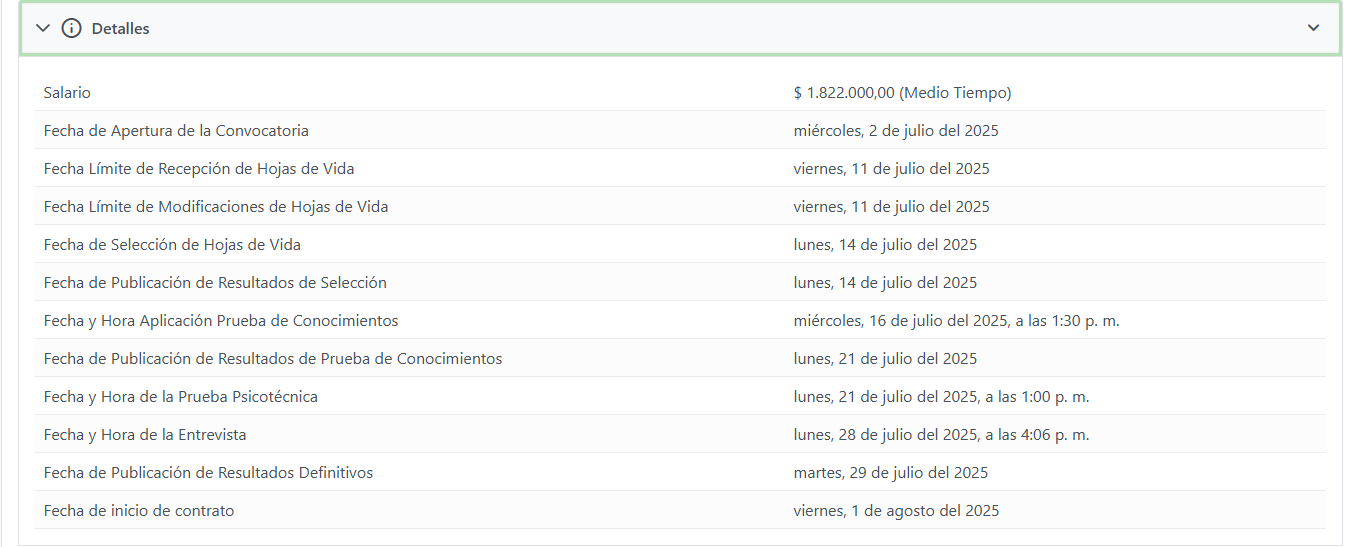1359x547 pixels.
Task: Click Fecha de Publicación de Resultados de Selección
Action: pos(215,283)
